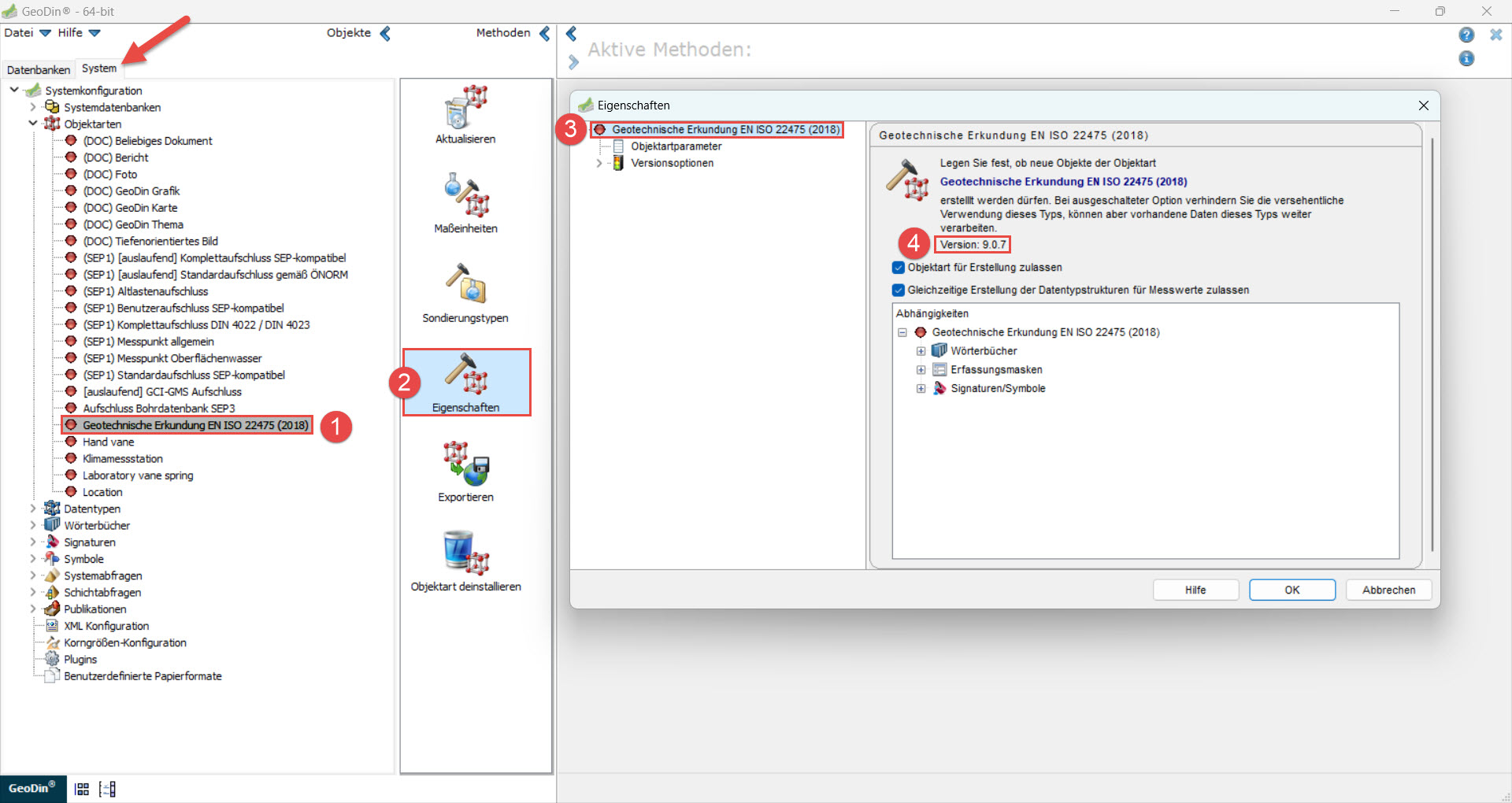Select the Signaturen icon in tree
The height and width of the screenshot is (803, 1512).
tap(52, 542)
